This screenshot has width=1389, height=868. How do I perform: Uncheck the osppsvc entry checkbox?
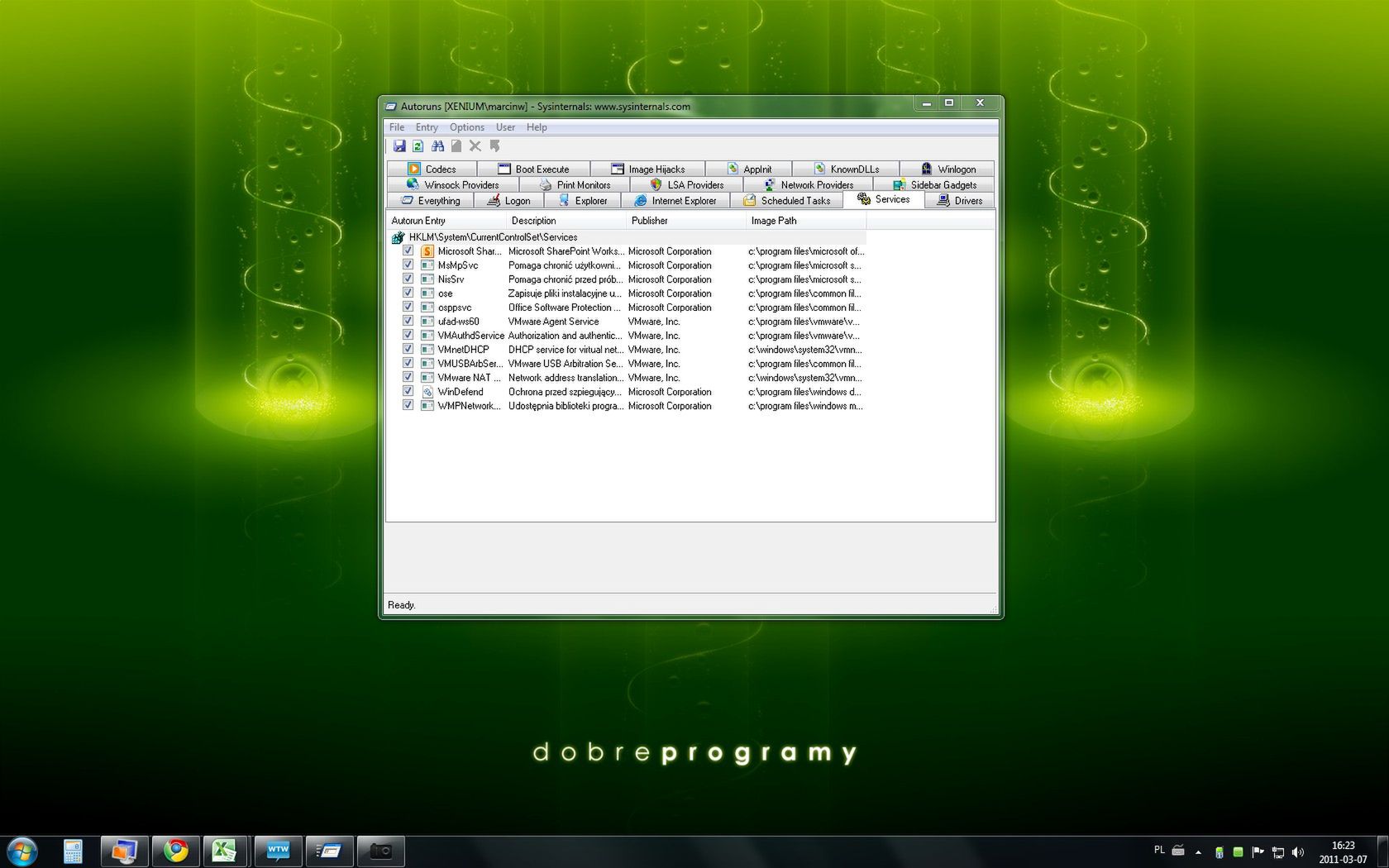(408, 307)
